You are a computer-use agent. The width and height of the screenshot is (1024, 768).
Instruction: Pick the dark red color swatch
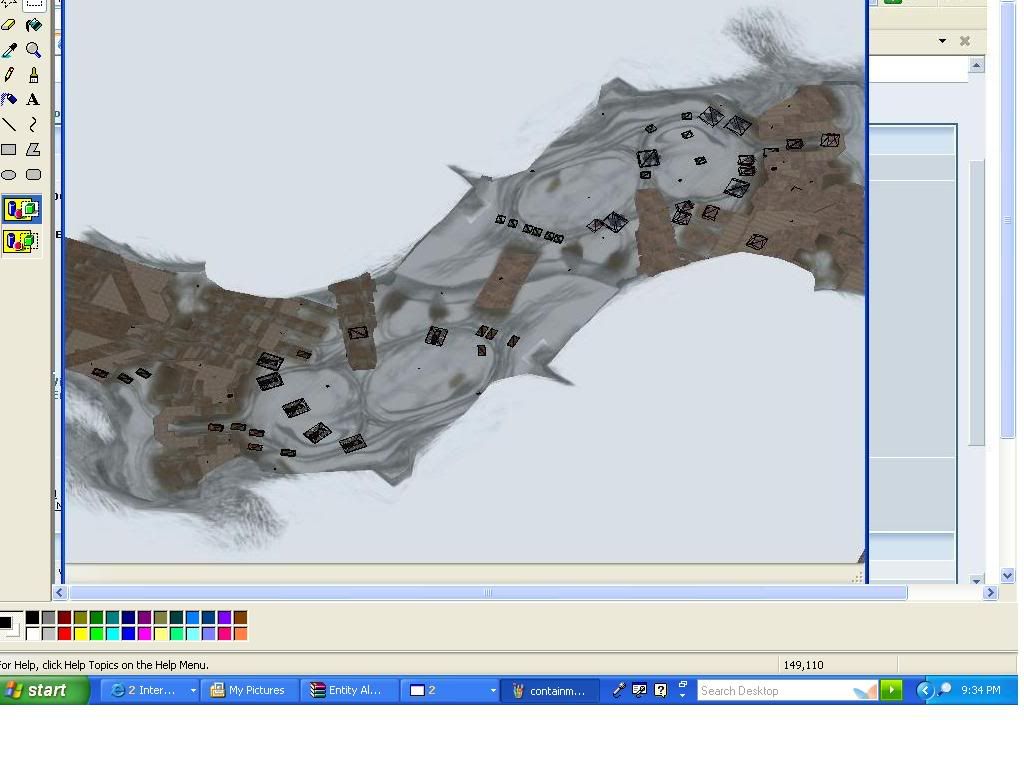(x=64, y=618)
